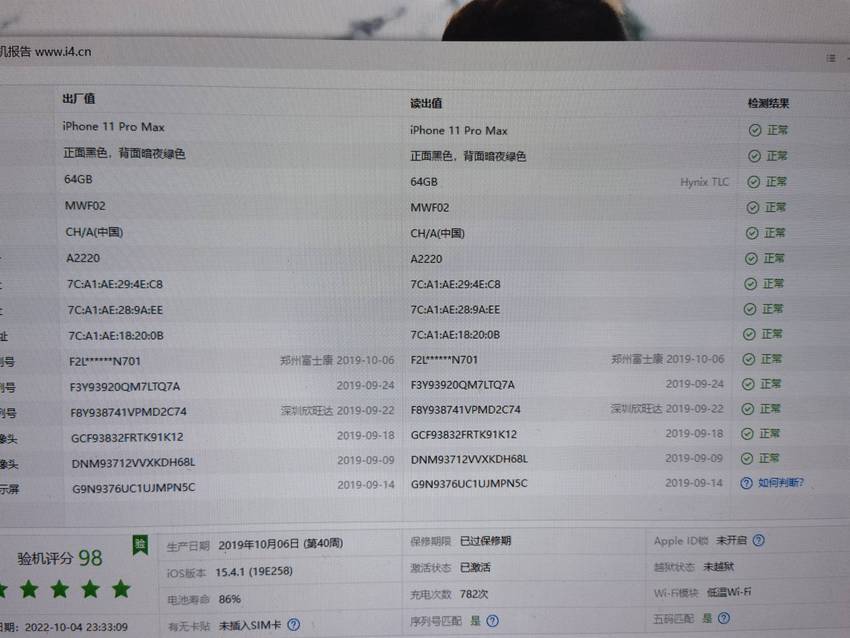
Task: Select the 验机评分 98 score
Action: pyautogui.click(x=60, y=558)
